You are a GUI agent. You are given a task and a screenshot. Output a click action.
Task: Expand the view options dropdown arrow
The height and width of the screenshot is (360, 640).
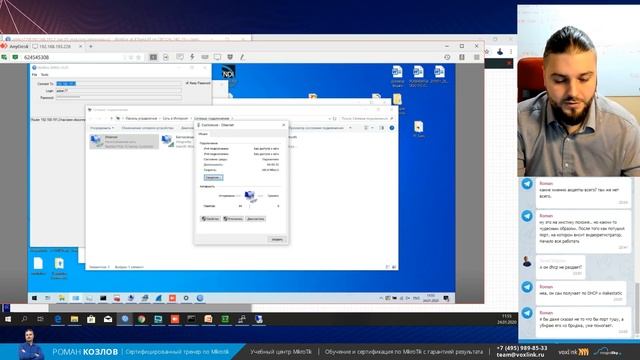pos(372,128)
